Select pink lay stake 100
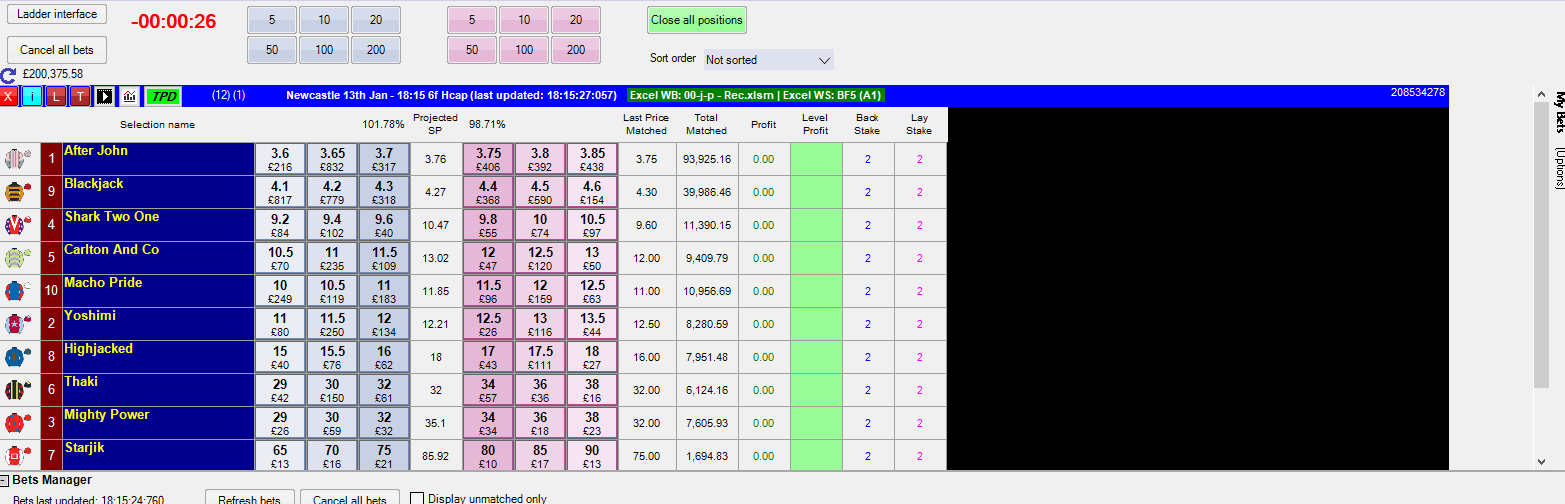The width and height of the screenshot is (1565, 504). tap(524, 50)
